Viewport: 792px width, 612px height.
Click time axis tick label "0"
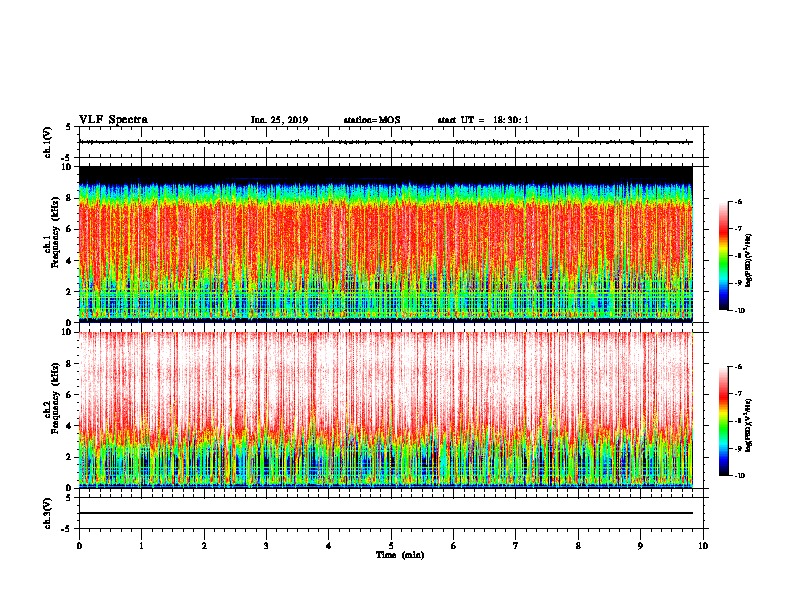coord(79,546)
